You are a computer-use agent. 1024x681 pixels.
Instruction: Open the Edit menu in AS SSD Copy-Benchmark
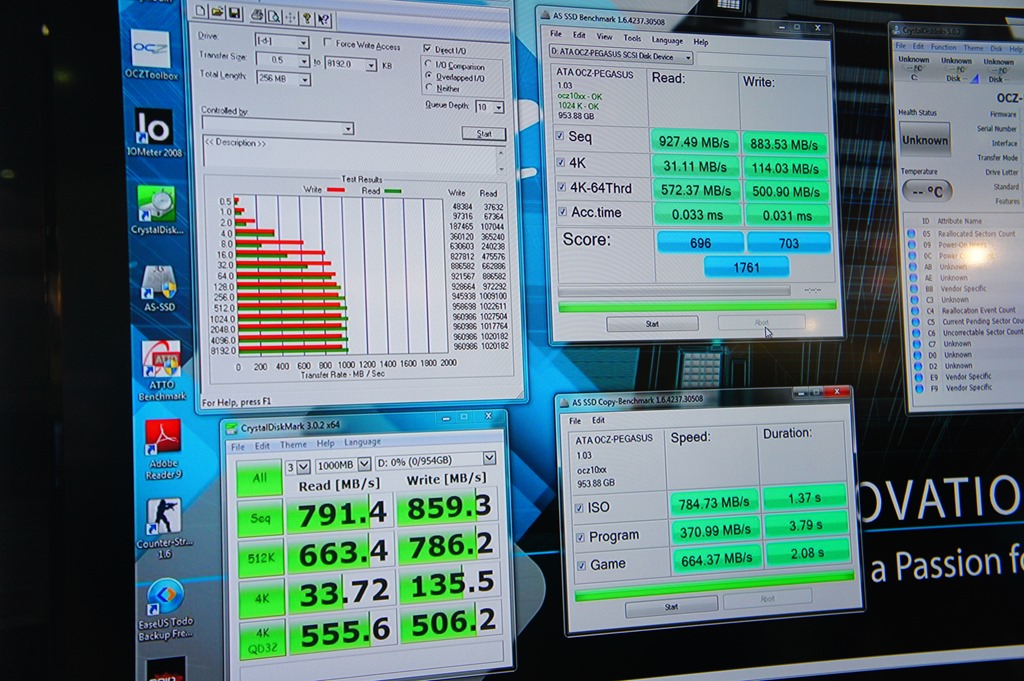[598, 420]
